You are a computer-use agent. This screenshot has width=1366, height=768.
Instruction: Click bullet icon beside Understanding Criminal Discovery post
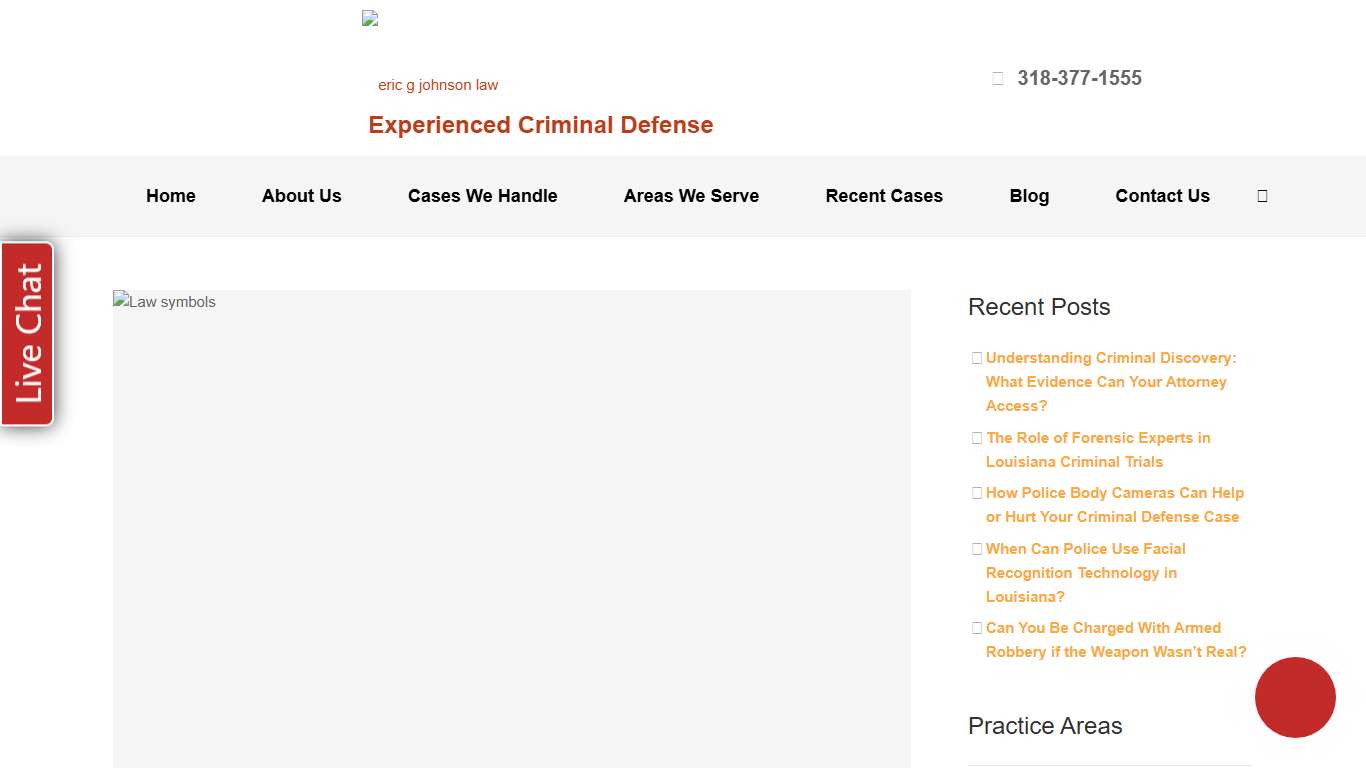pos(977,358)
